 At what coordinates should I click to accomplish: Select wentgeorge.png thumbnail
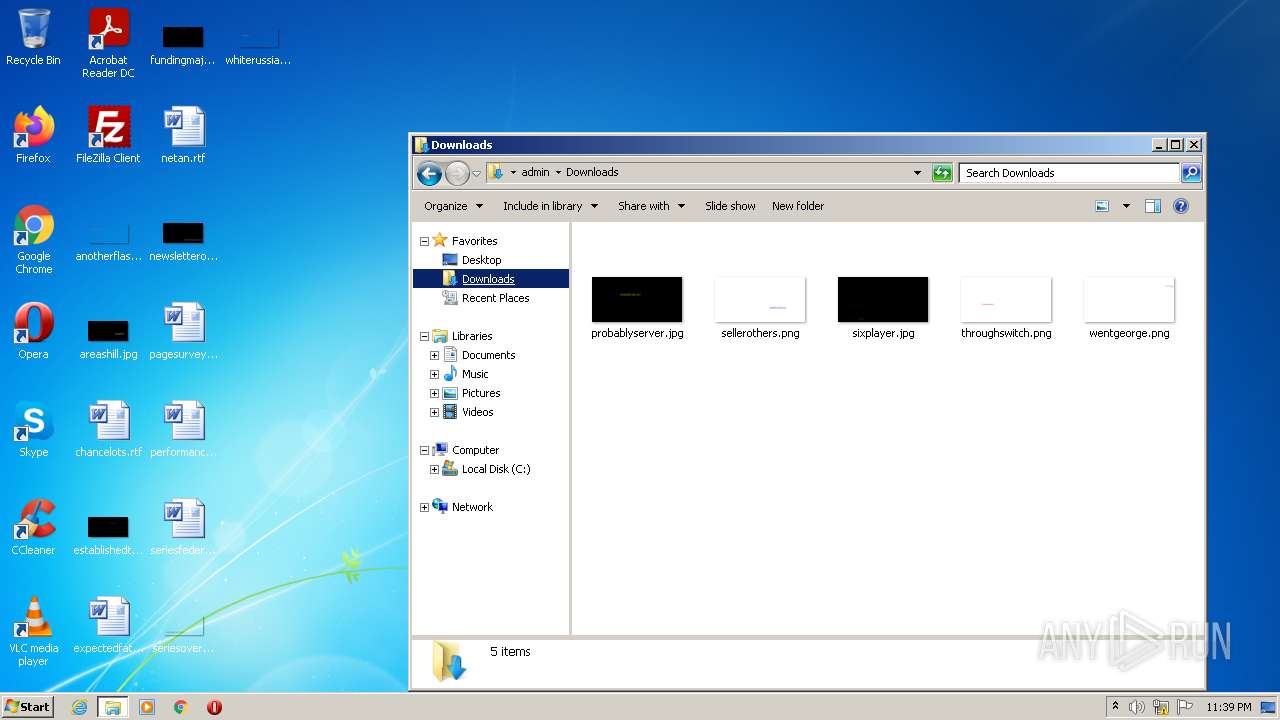(1129, 308)
